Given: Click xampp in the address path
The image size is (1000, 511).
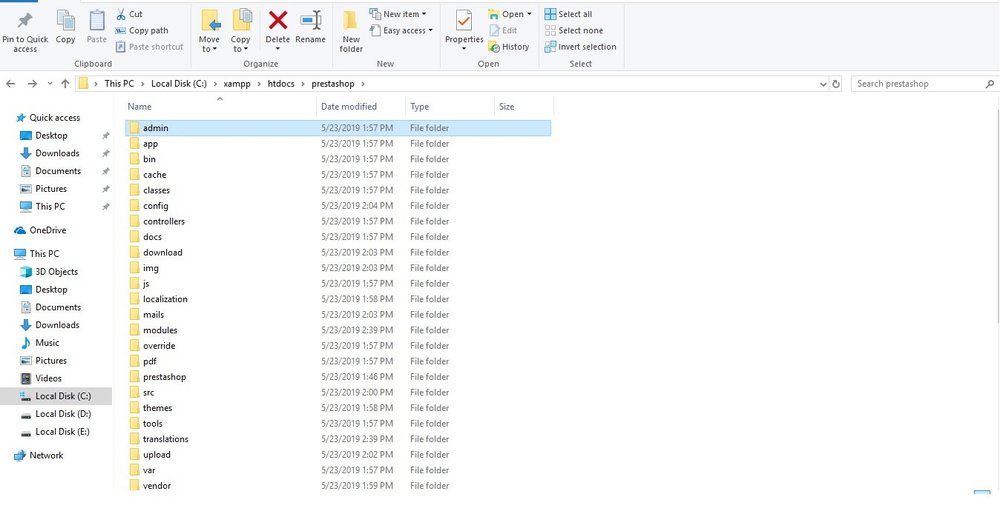Looking at the screenshot, I should click(237, 84).
